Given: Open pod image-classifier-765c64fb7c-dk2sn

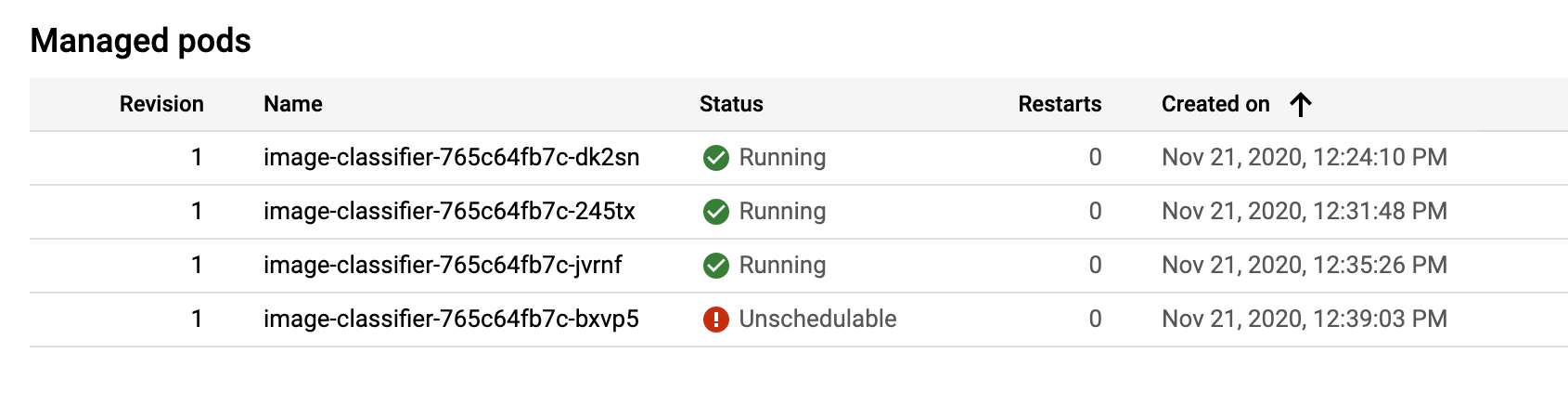Looking at the screenshot, I should coord(452,157).
